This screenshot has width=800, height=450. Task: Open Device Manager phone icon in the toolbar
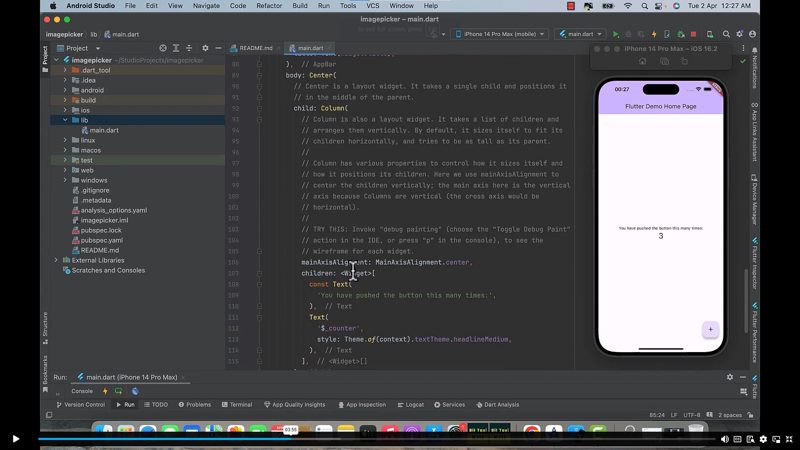[710, 34]
